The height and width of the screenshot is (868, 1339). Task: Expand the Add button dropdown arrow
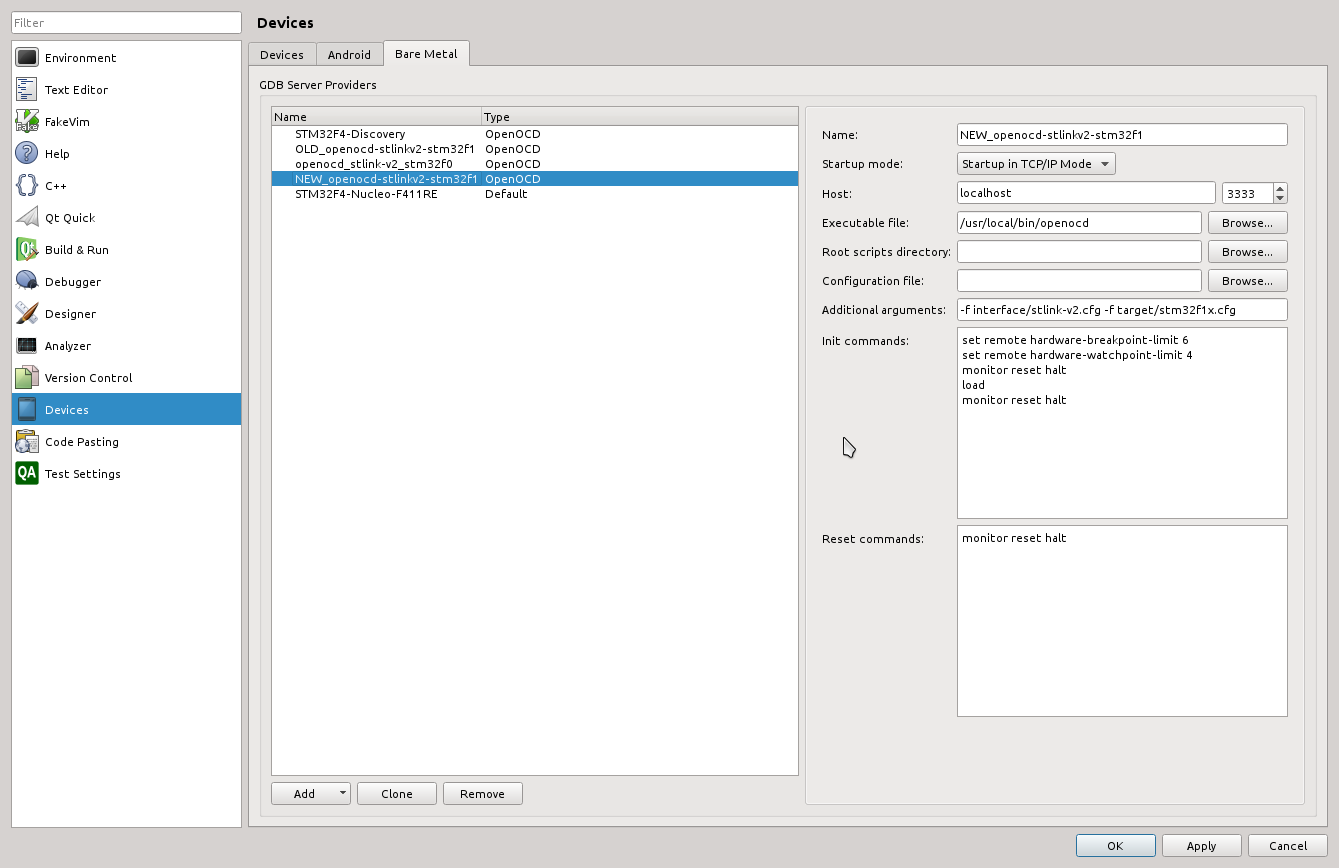pos(342,793)
